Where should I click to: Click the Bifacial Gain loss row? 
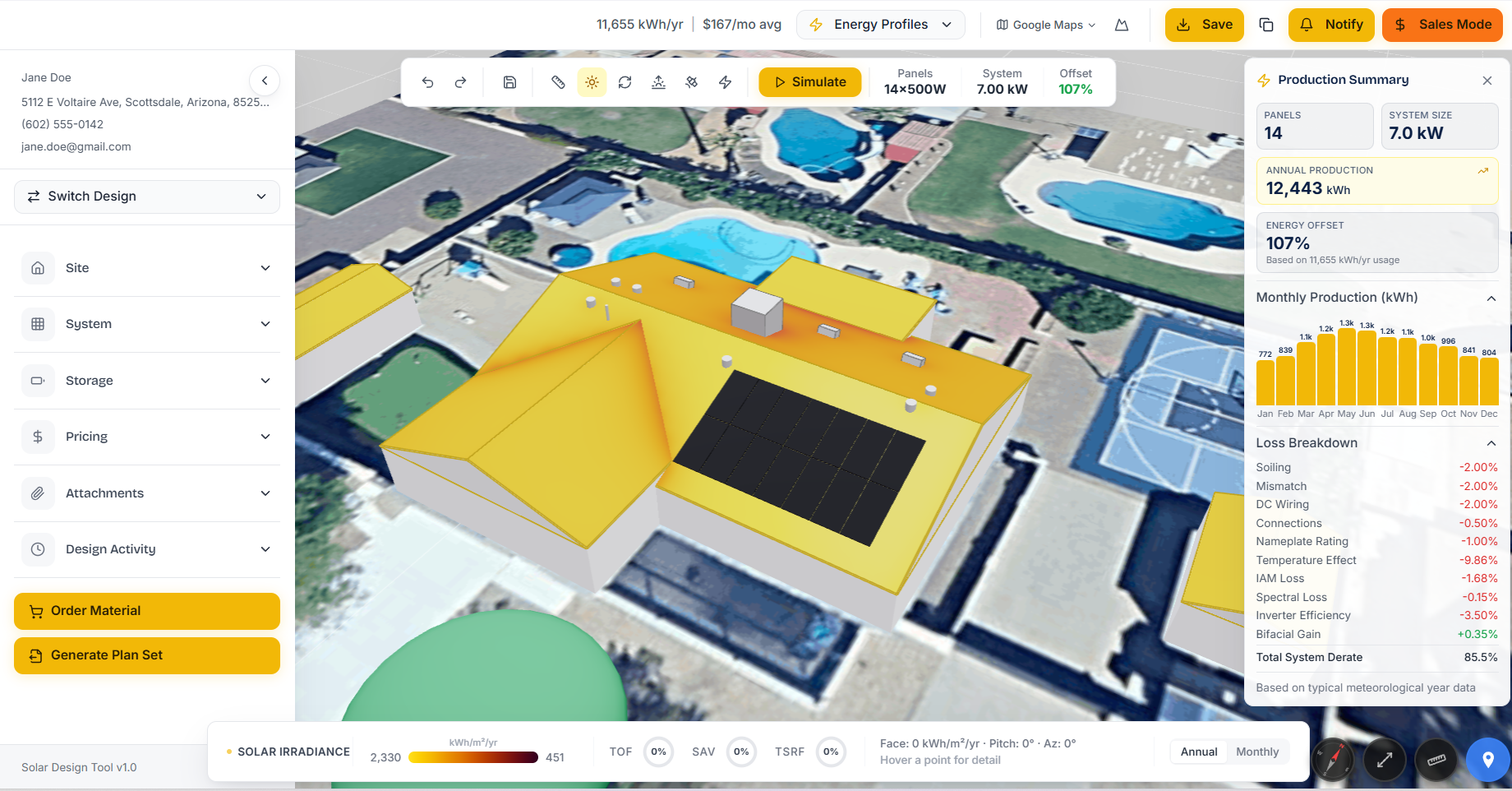(x=1376, y=634)
